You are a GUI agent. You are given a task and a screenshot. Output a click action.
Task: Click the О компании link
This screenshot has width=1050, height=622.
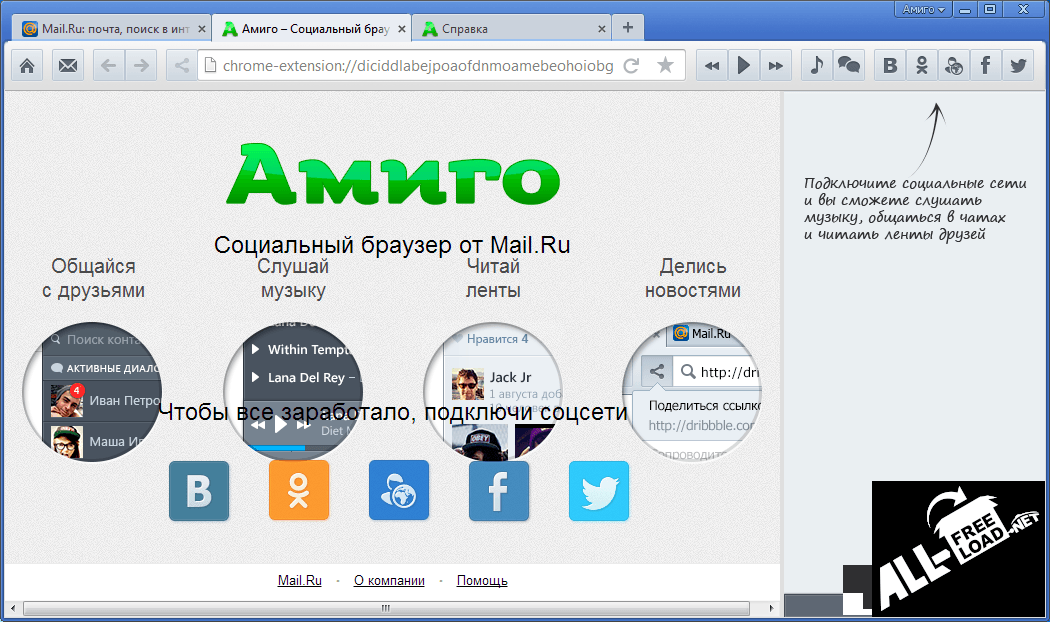pyautogui.click(x=389, y=581)
